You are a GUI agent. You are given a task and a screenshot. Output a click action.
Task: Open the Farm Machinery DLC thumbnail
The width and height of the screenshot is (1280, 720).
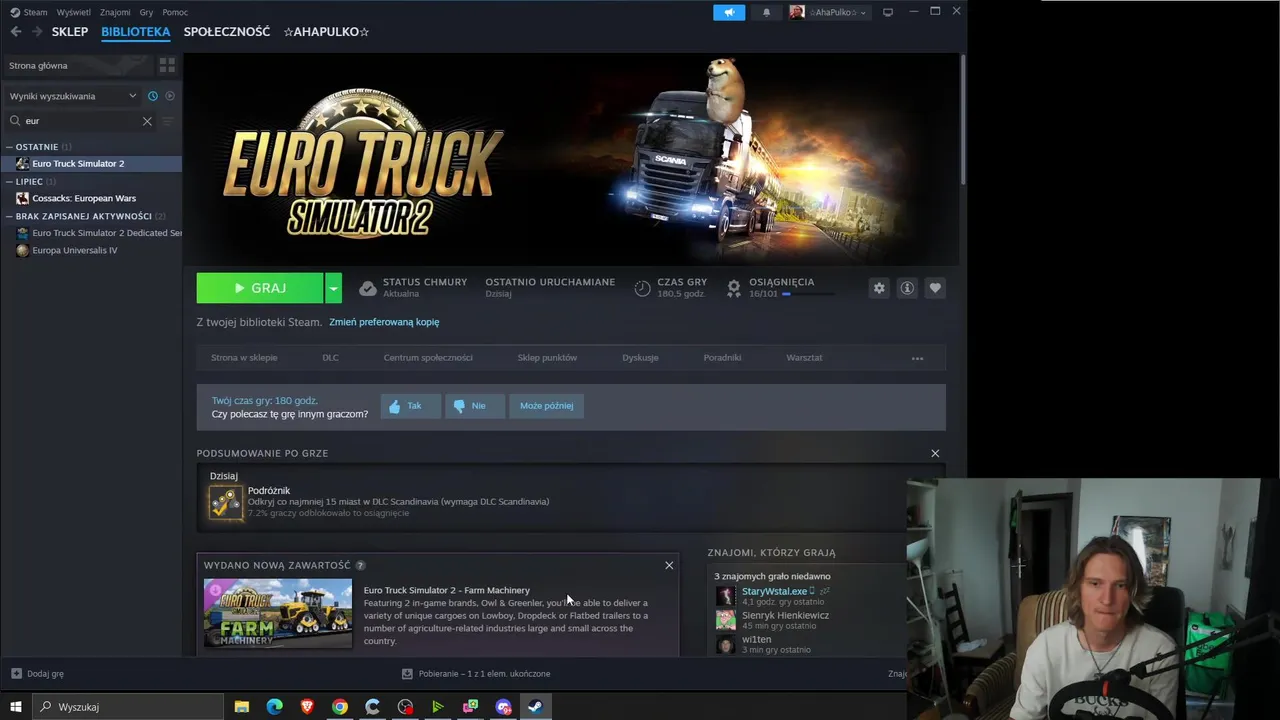coord(278,613)
